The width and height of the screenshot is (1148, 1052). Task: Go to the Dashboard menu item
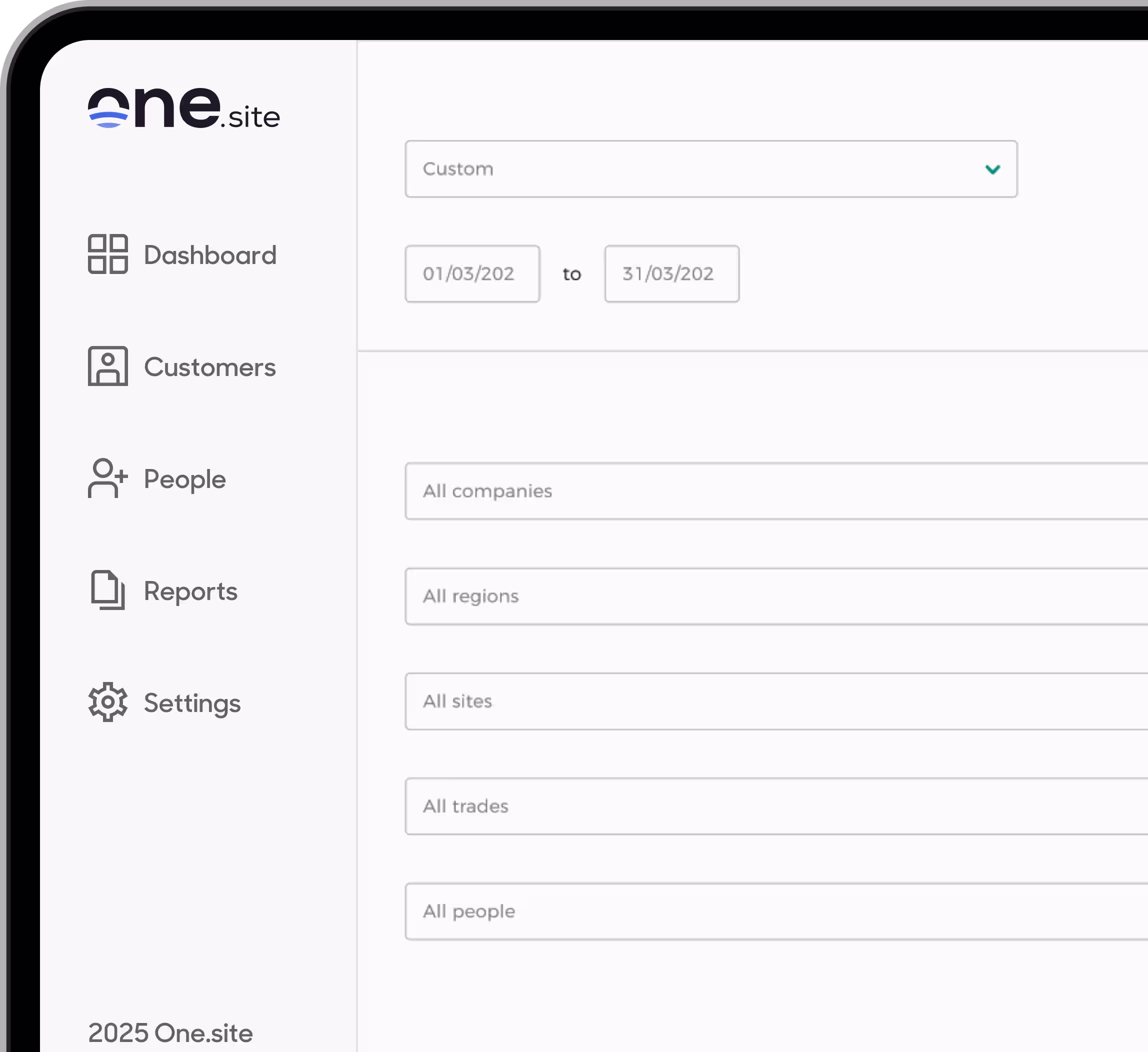pos(210,255)
